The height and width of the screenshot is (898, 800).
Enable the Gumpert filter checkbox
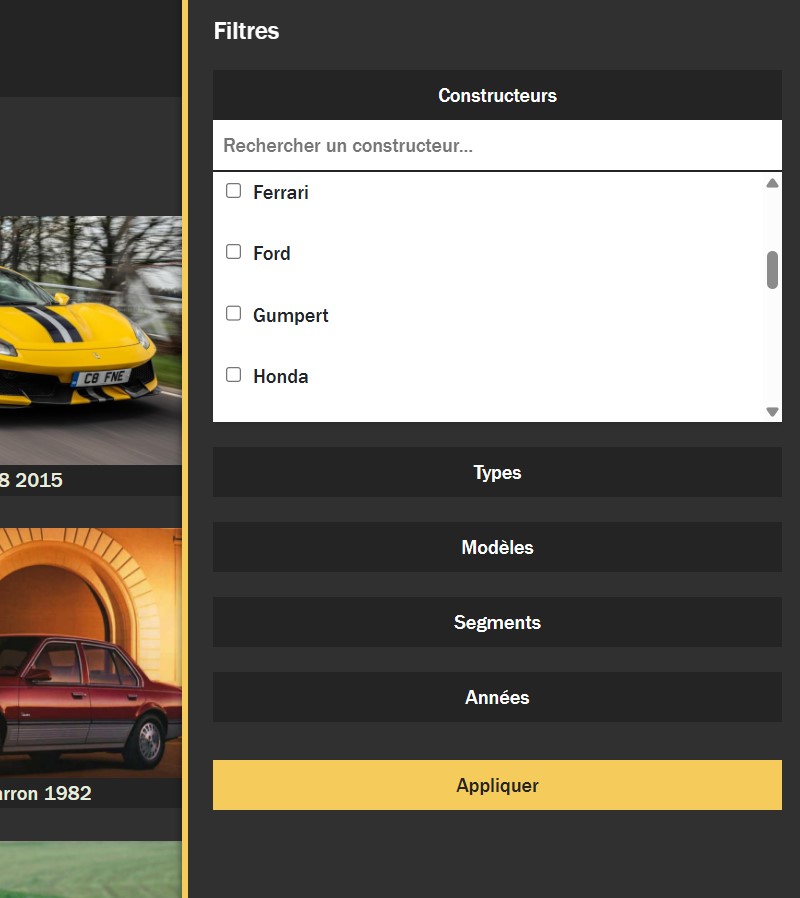(x=234, y=314)
